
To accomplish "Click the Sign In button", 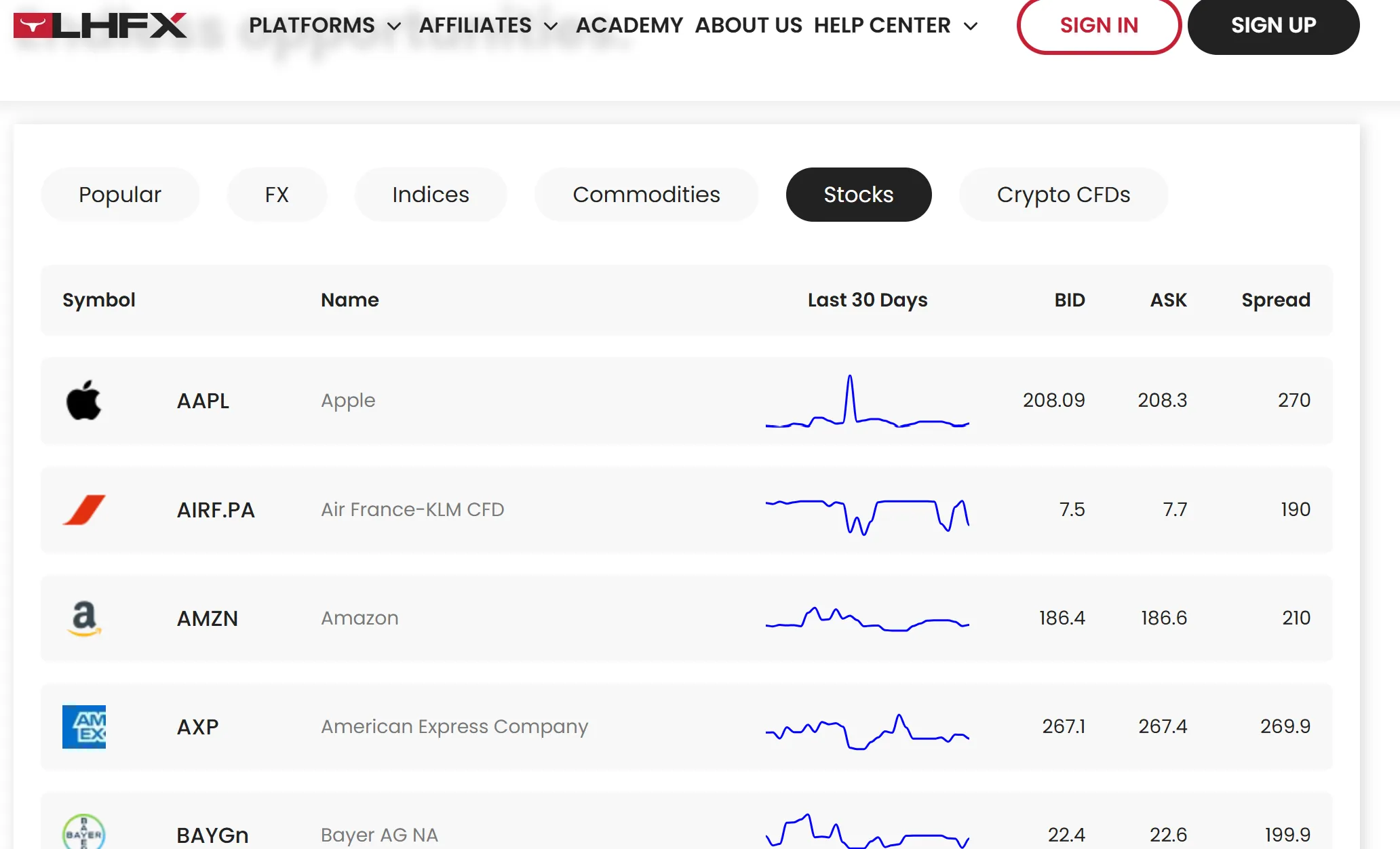I will click(x=1099, y=26).
